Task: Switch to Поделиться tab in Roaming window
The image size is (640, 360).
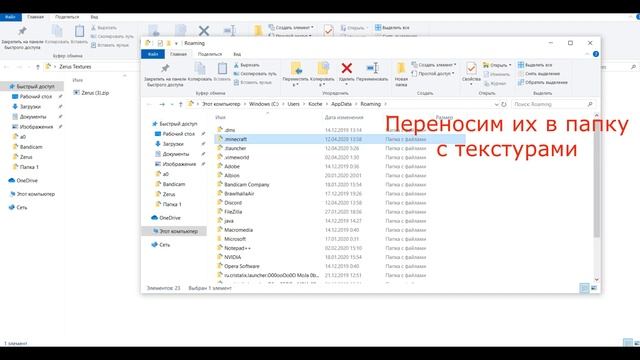Action: [210, 54]
